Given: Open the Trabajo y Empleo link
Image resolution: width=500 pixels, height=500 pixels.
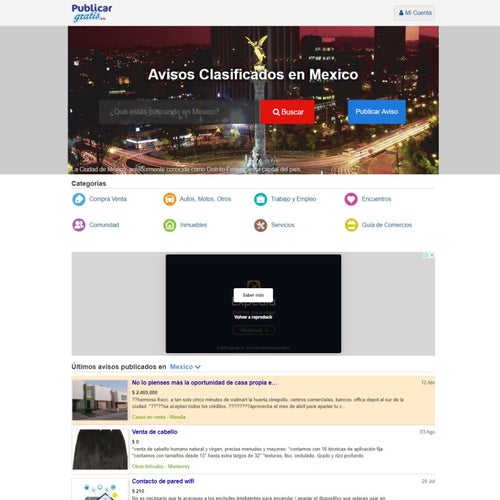Looking at the screenshot, I should (x=293, y=199).
